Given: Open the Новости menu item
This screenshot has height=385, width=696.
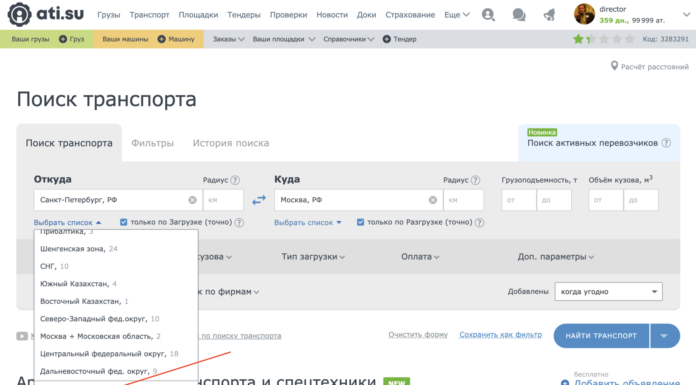Looking at the screenshot, I should [x=332, y=15].
